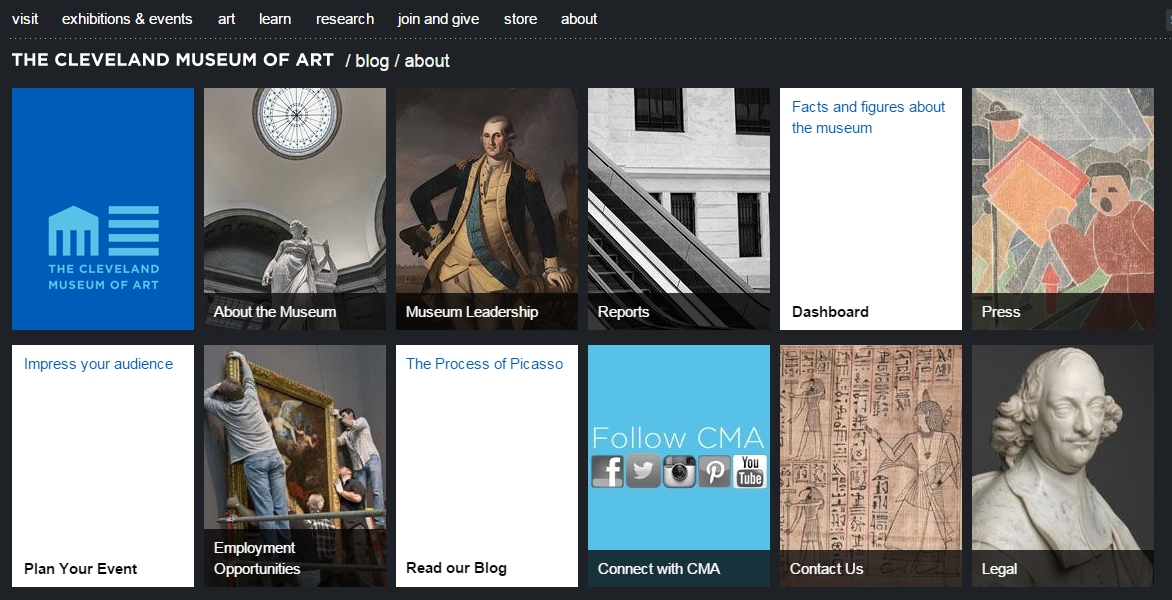The image size is (1172, 600).
Task: Click the Follow CMA heading text
Action: pyautogui.click(x=678, y=438)
